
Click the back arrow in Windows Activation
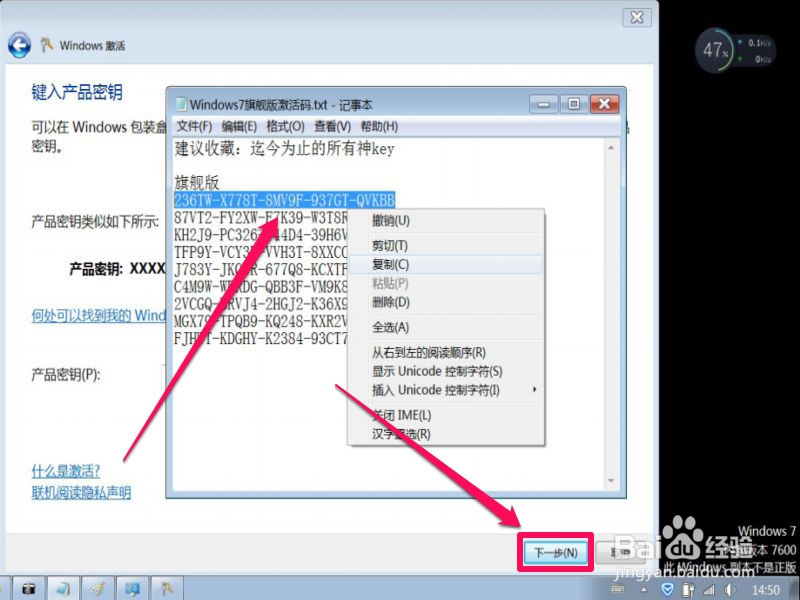click(x=19, y=45)
